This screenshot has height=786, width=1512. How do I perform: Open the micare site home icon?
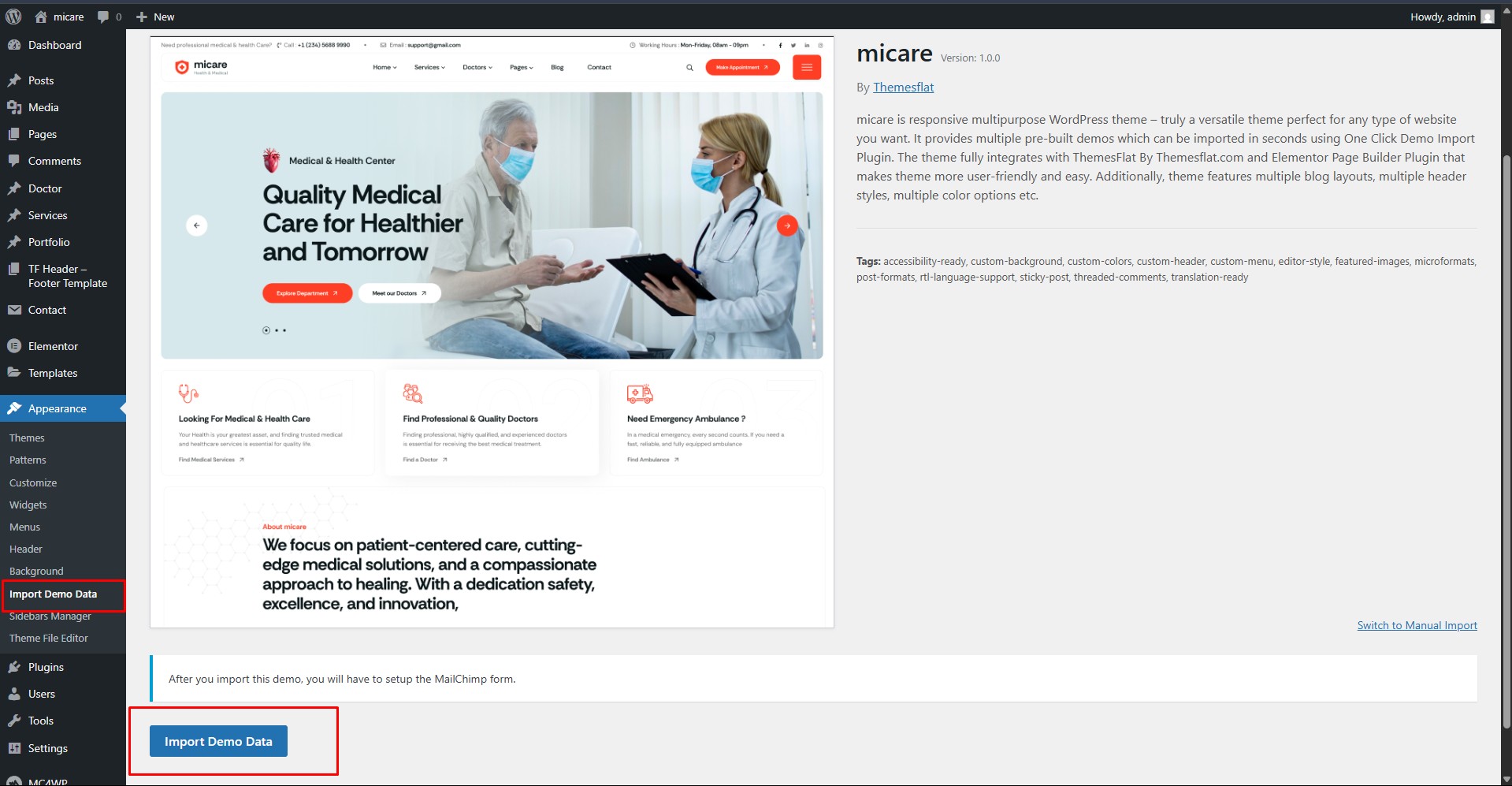tap(41, 17)
